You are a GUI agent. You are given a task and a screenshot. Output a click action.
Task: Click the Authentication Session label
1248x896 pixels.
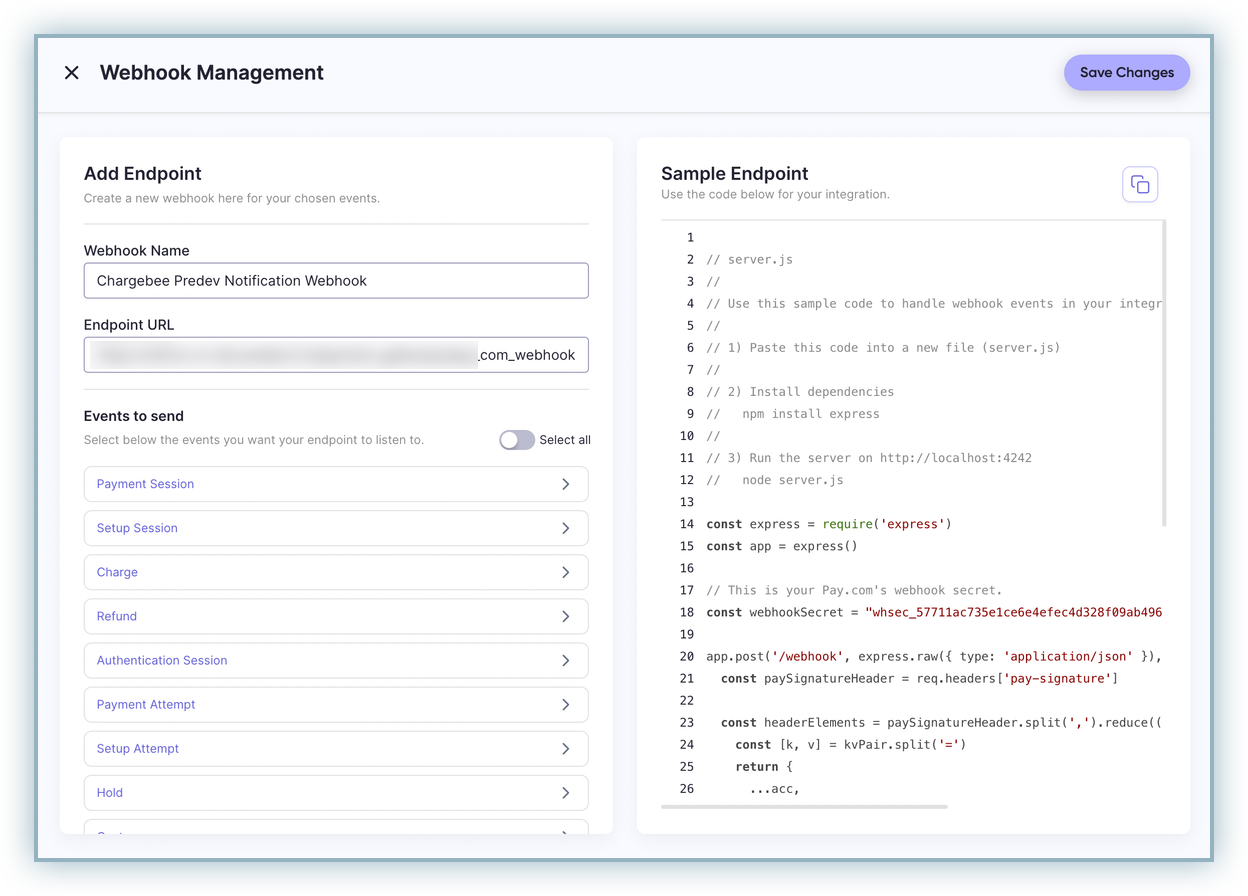(162, 660)
